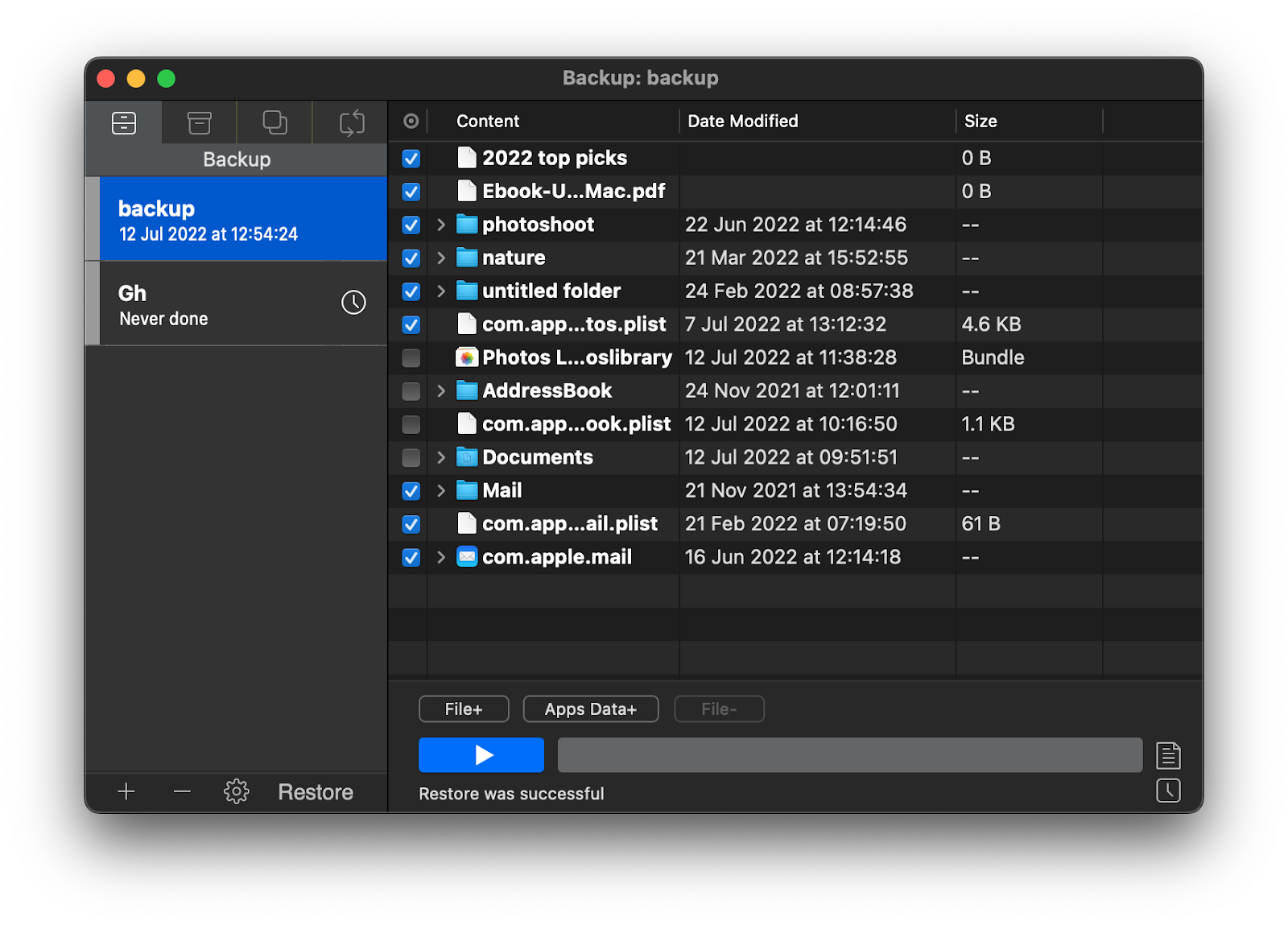This screenshot has height=925, width=1288.
Task: Expand the AddressBook folder
Action: (x=440, y=390)
